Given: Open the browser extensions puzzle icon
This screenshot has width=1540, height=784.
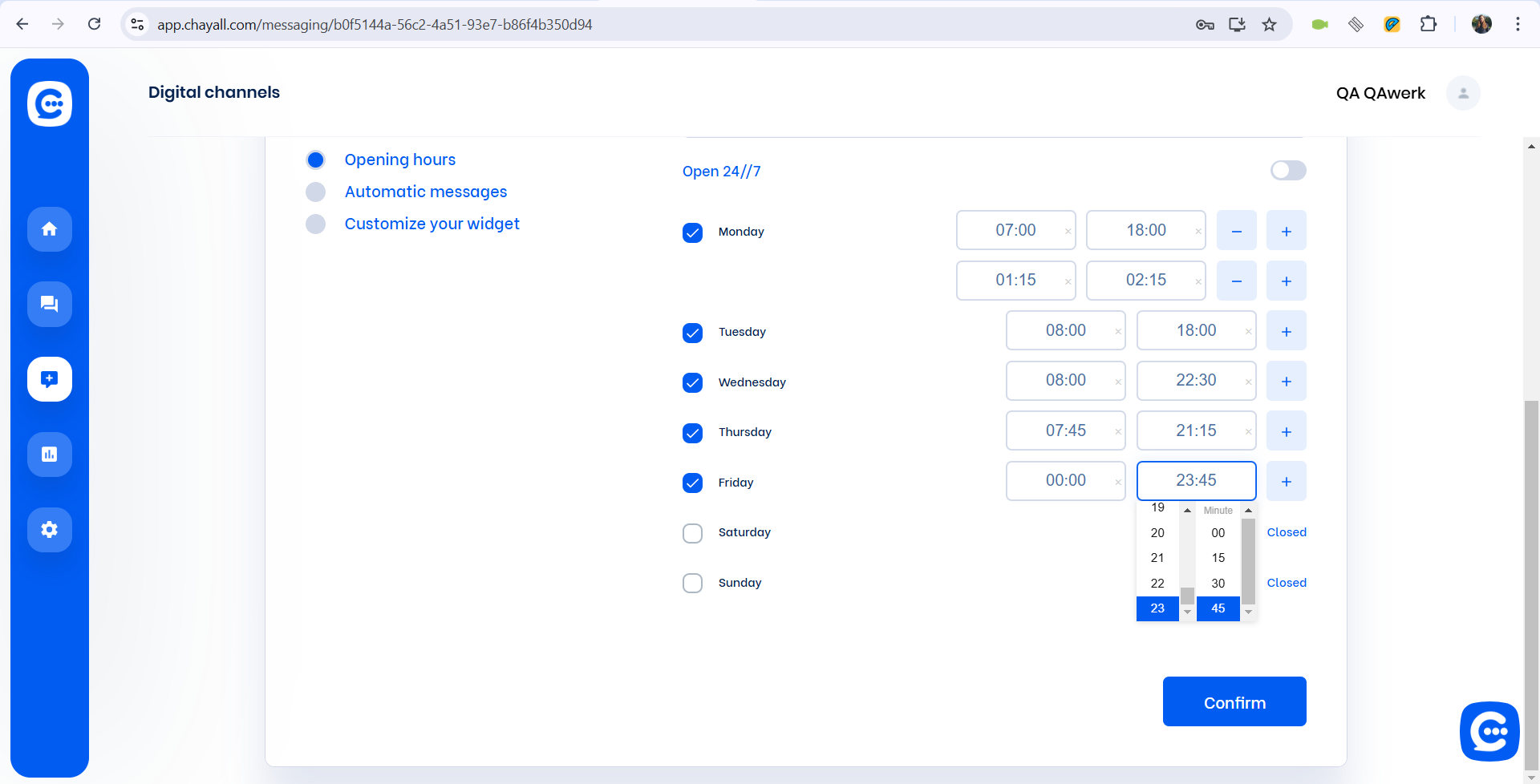Looking at the screenshot, I should pyautogui.click(x=1428, y=24).
